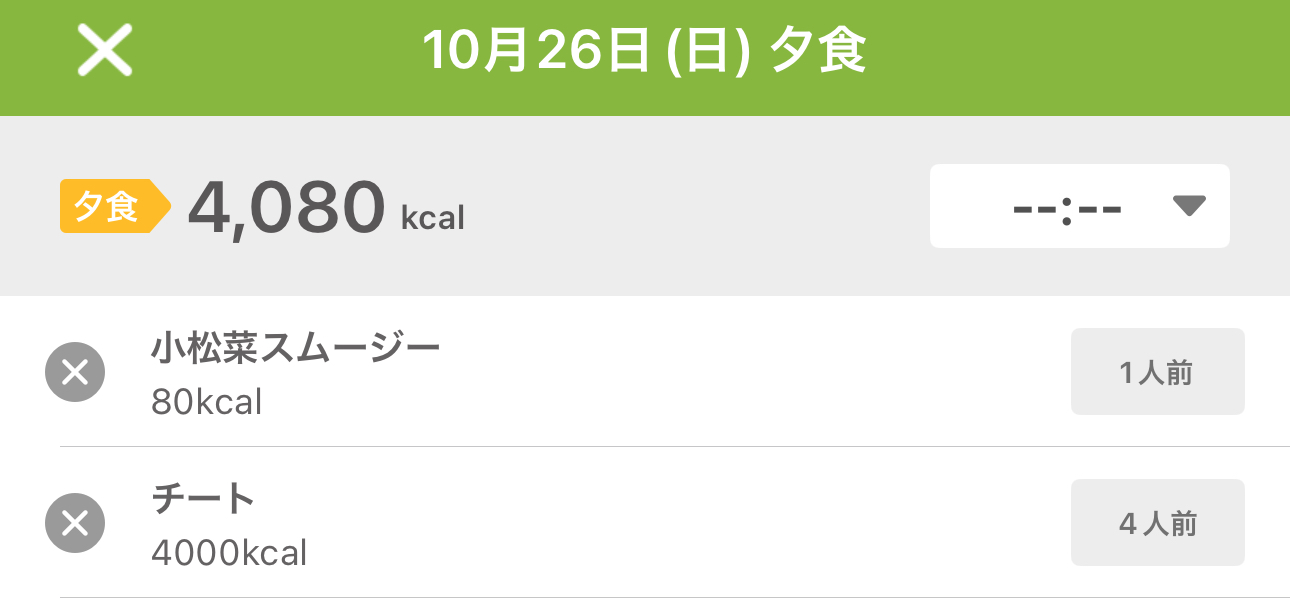Click the 夕食 word in the header title

817,51
